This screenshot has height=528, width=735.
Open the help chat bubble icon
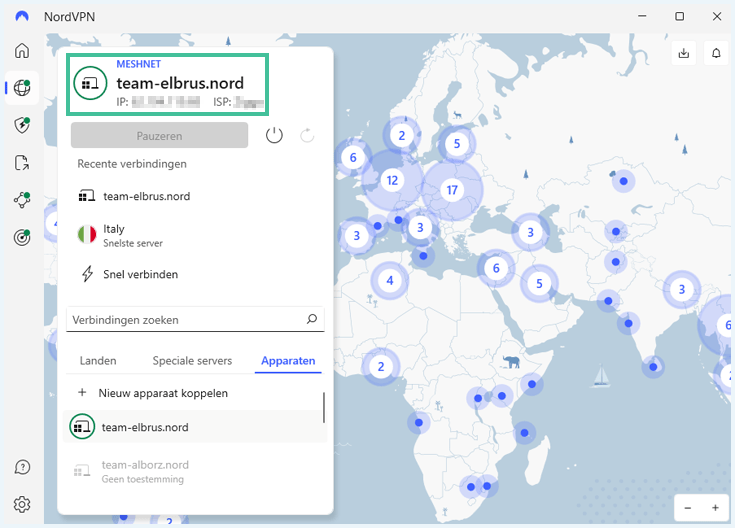[22, 467]
